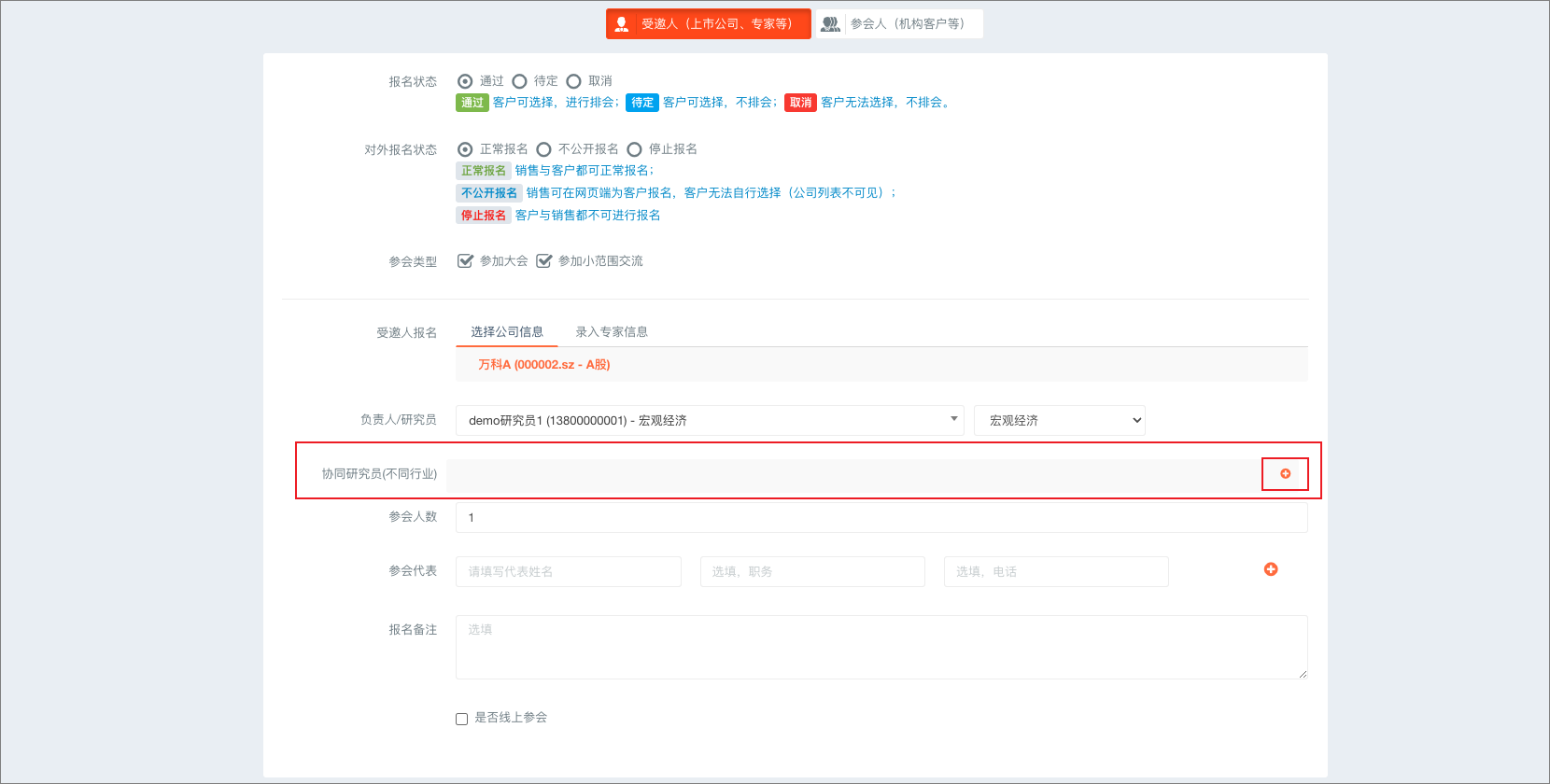Image resolution: width=1550 pixels, height=784 pixels.
Task: Toggle the 参加大会 checkbox
Action: click(x=465, y=261)
